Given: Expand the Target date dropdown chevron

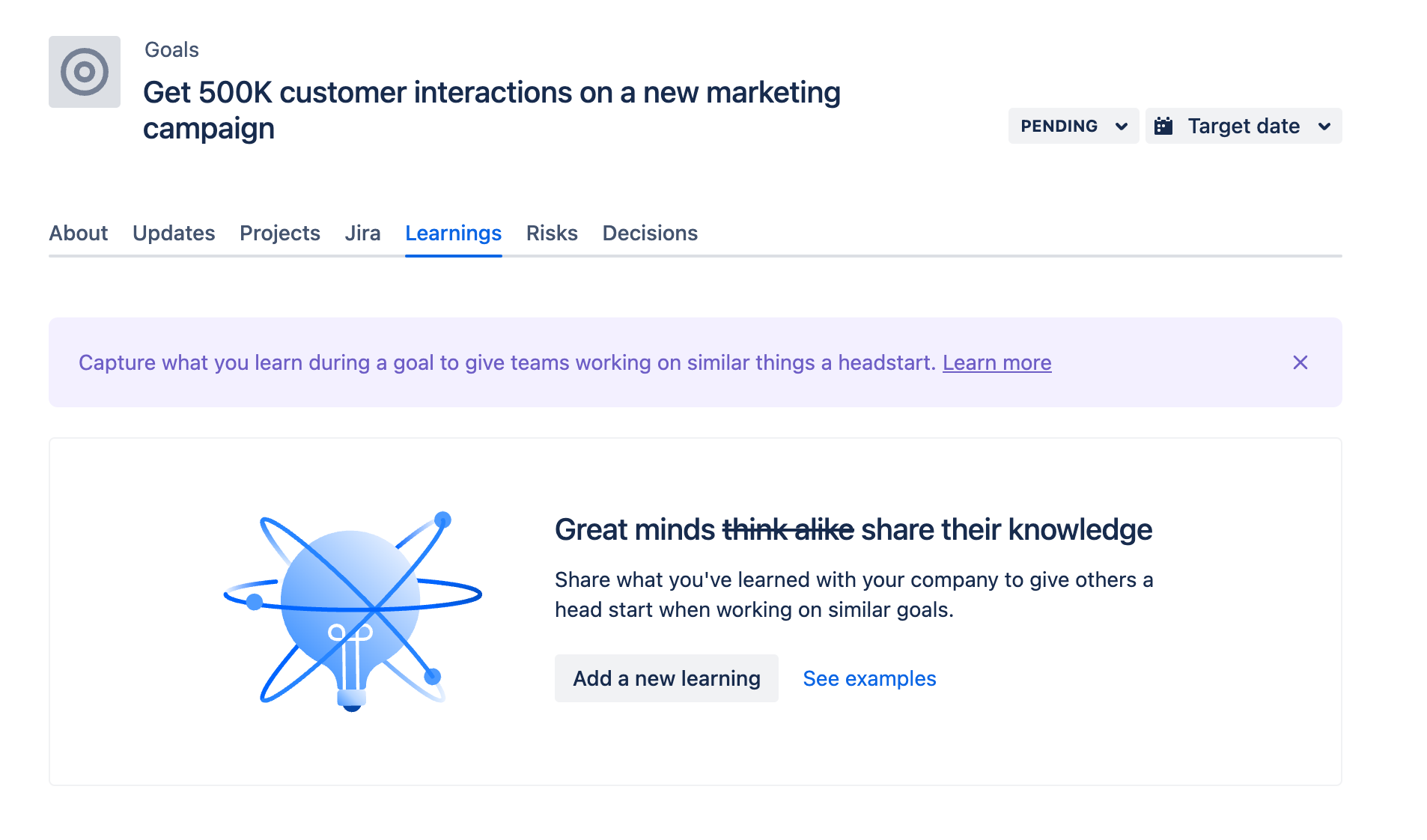Looking at the screenshot, I should pyautogui.click(x=1324, y=126).
